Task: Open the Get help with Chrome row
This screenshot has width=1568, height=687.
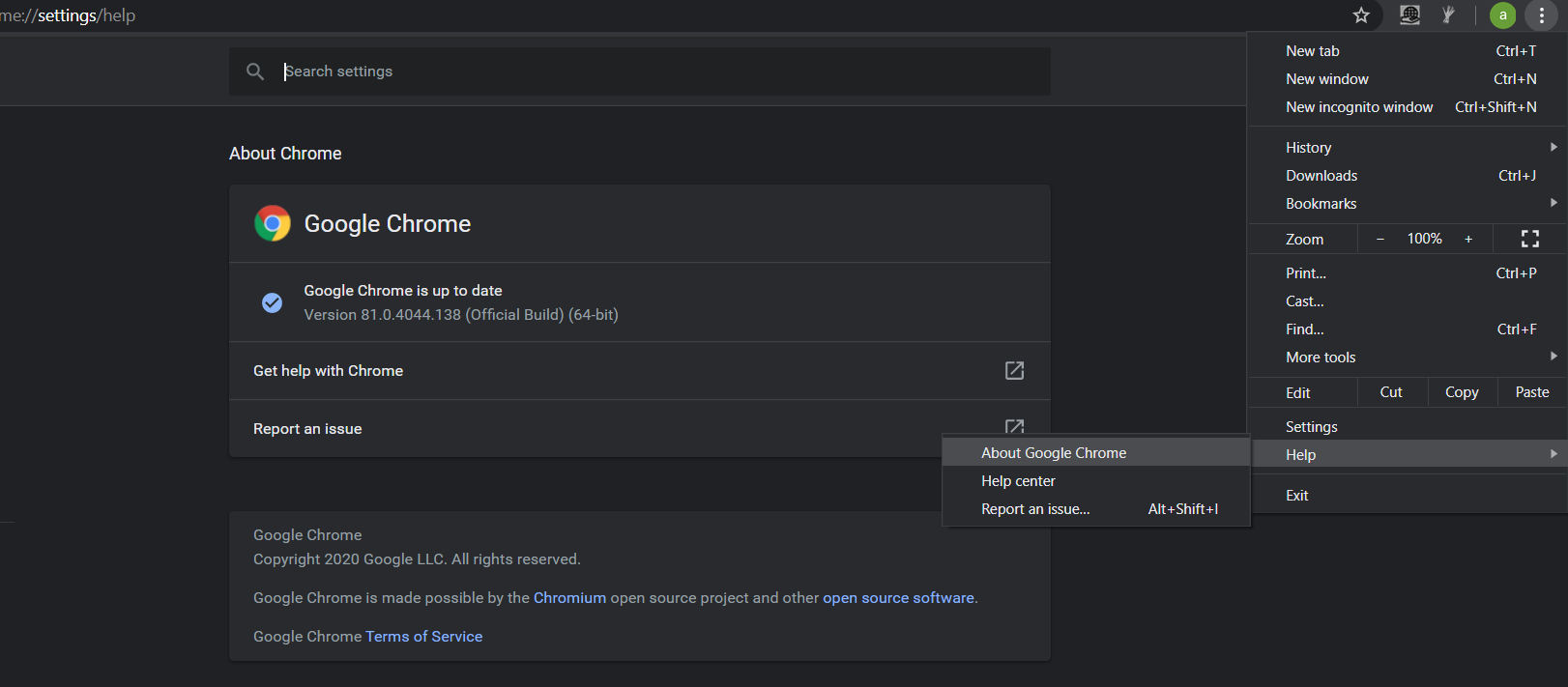Action: point(640,371)
